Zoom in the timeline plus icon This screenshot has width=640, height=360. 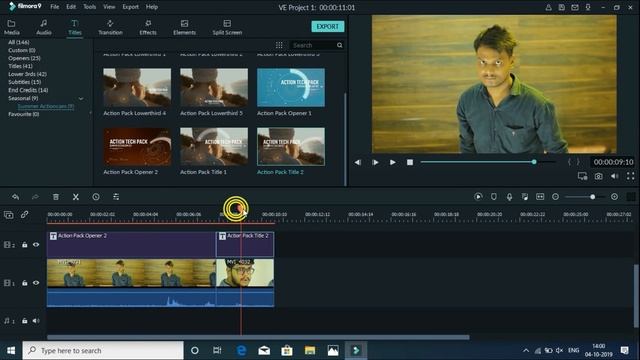click(x=614, y=197)
